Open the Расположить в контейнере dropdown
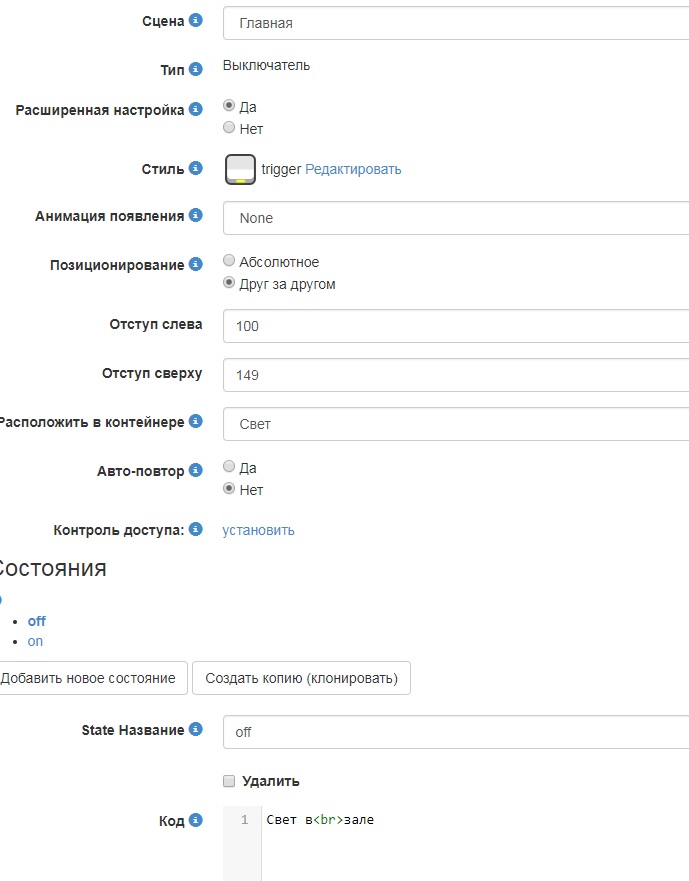The width and height of the screenshot is (689, 881). pyautogui.click(x=455, y=424)
